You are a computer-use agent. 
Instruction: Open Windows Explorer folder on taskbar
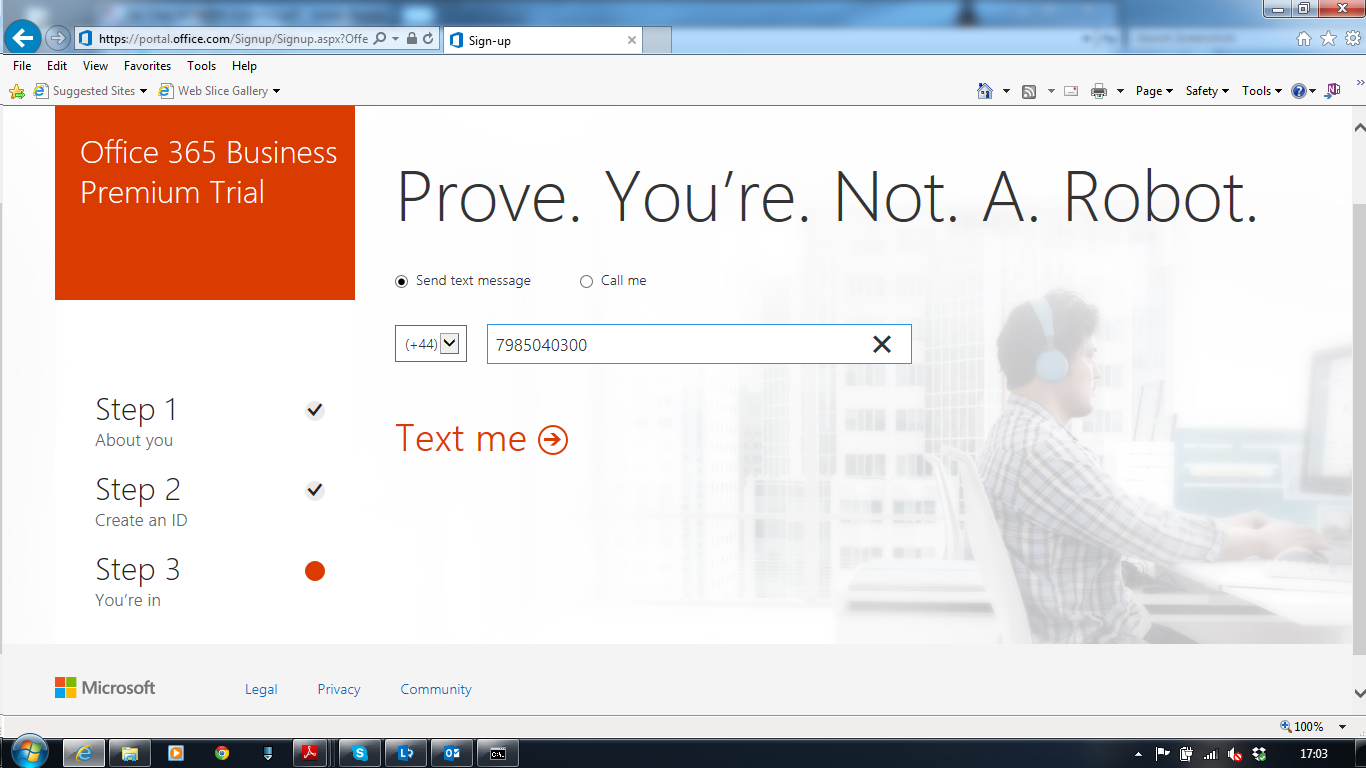[x=129, y=753]
